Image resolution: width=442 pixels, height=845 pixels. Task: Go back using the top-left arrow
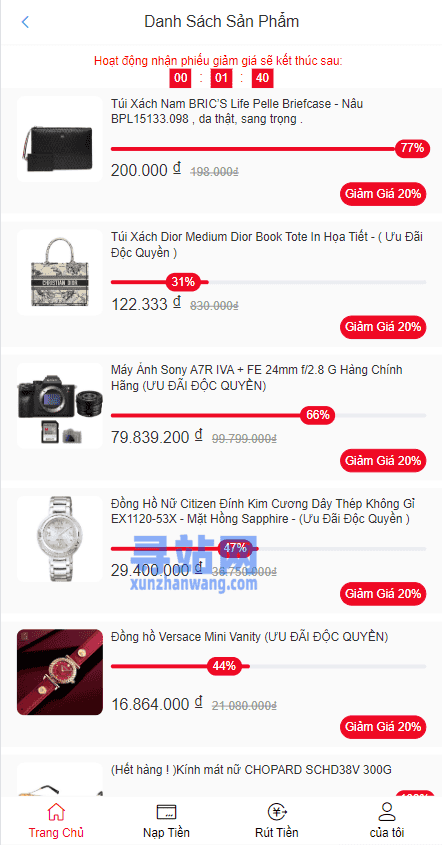[x=25, y=22]
